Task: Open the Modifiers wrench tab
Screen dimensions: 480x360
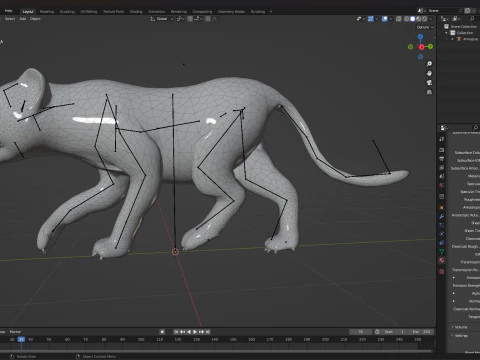Action: tap(442, 216)
